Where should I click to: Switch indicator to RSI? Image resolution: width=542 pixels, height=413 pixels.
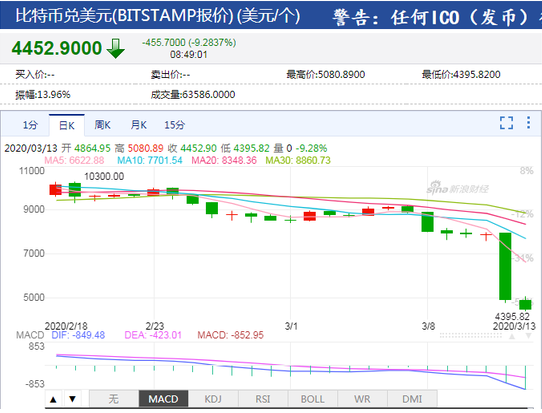(x=263, y=399)
